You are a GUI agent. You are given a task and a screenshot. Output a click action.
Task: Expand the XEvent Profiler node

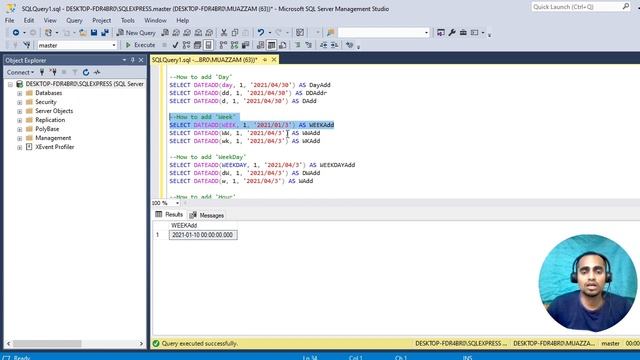point(19,147)
